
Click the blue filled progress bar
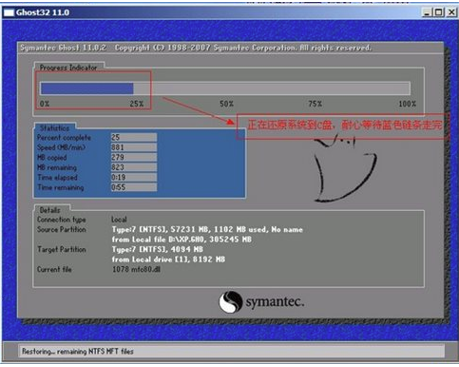click(87, 88)
